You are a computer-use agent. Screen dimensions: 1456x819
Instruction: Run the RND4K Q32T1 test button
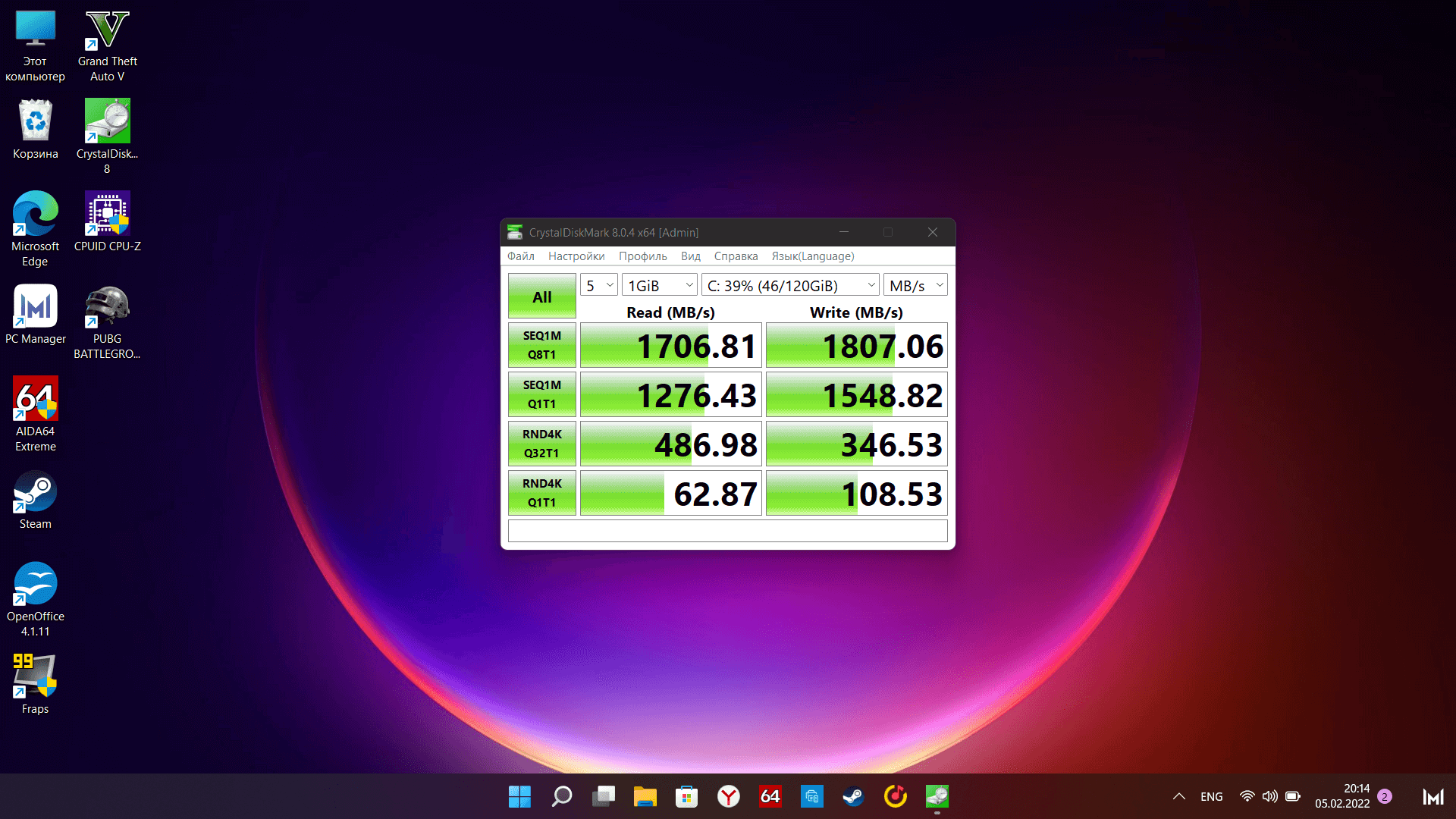coord(541,444)
